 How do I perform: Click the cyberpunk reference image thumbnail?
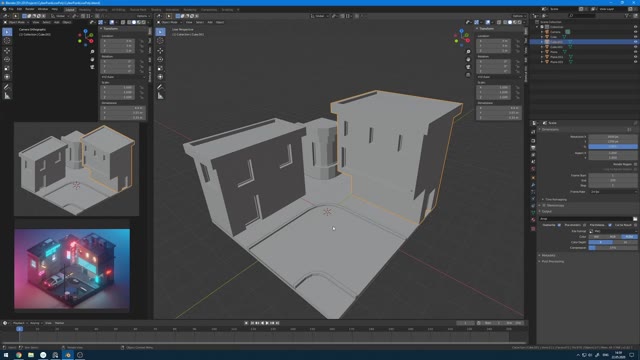pyautogui.click(x=72, y=269)
